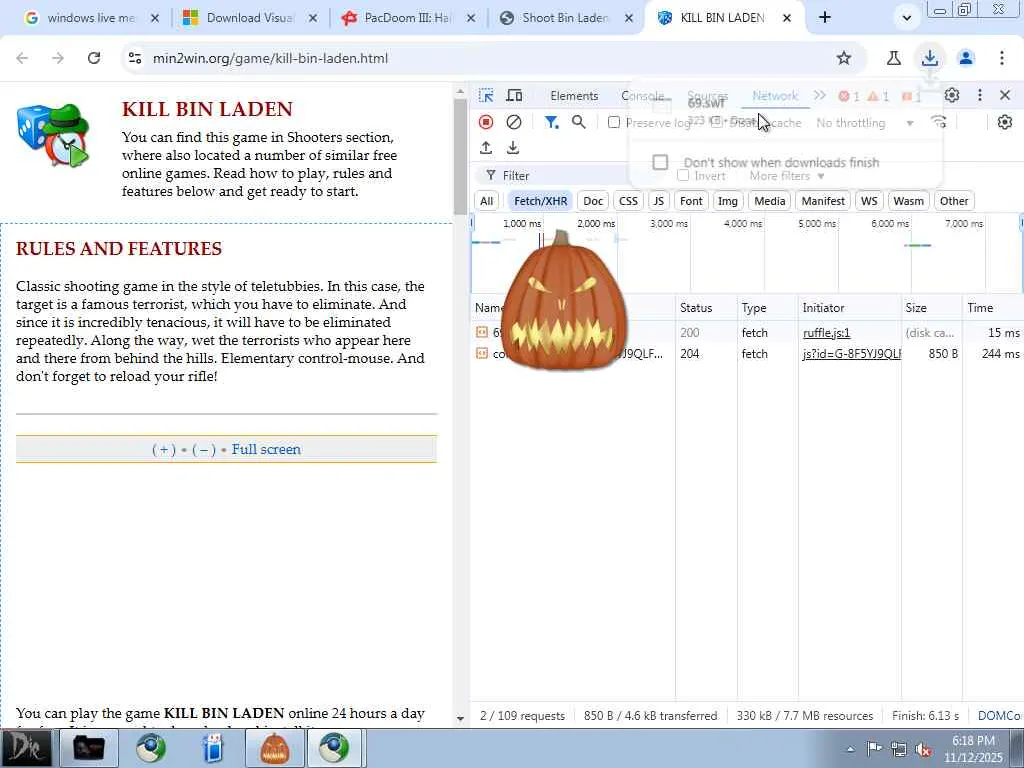This screenshot has width=1024, height=768.
Task: Click the export HAR download icon
Action: coord(513,148)
